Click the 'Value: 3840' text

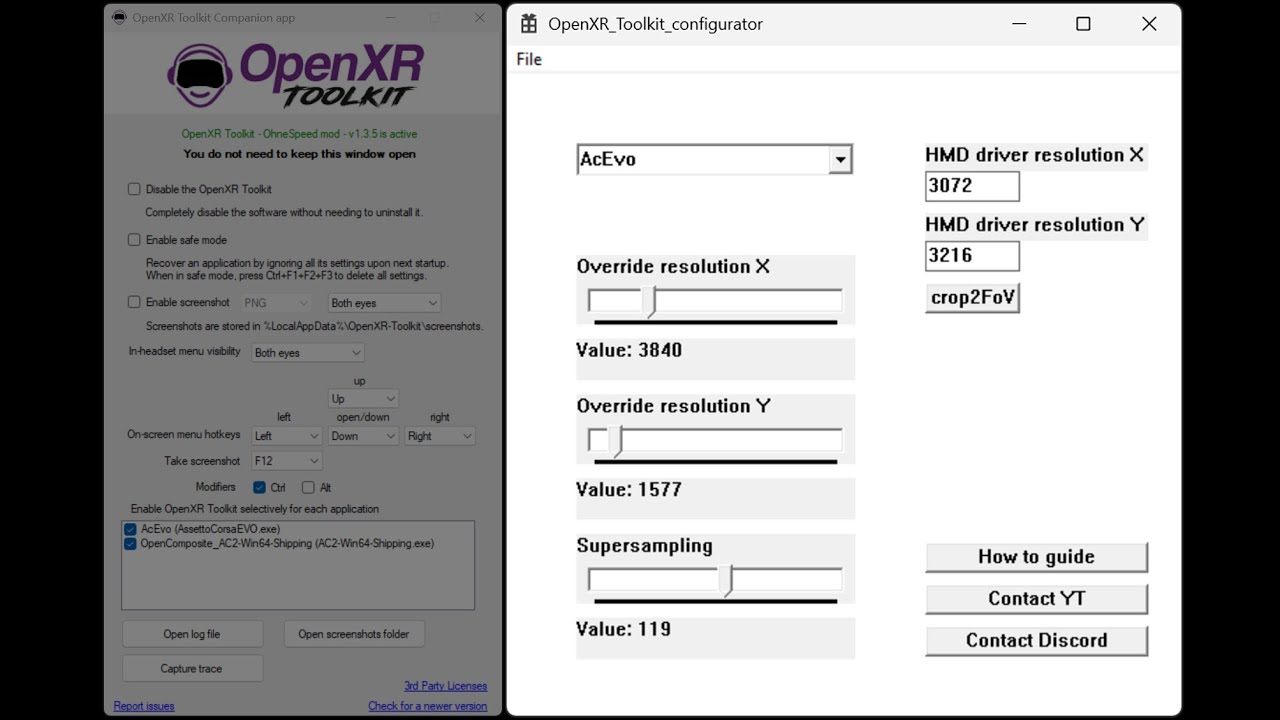tap(629, 350)
